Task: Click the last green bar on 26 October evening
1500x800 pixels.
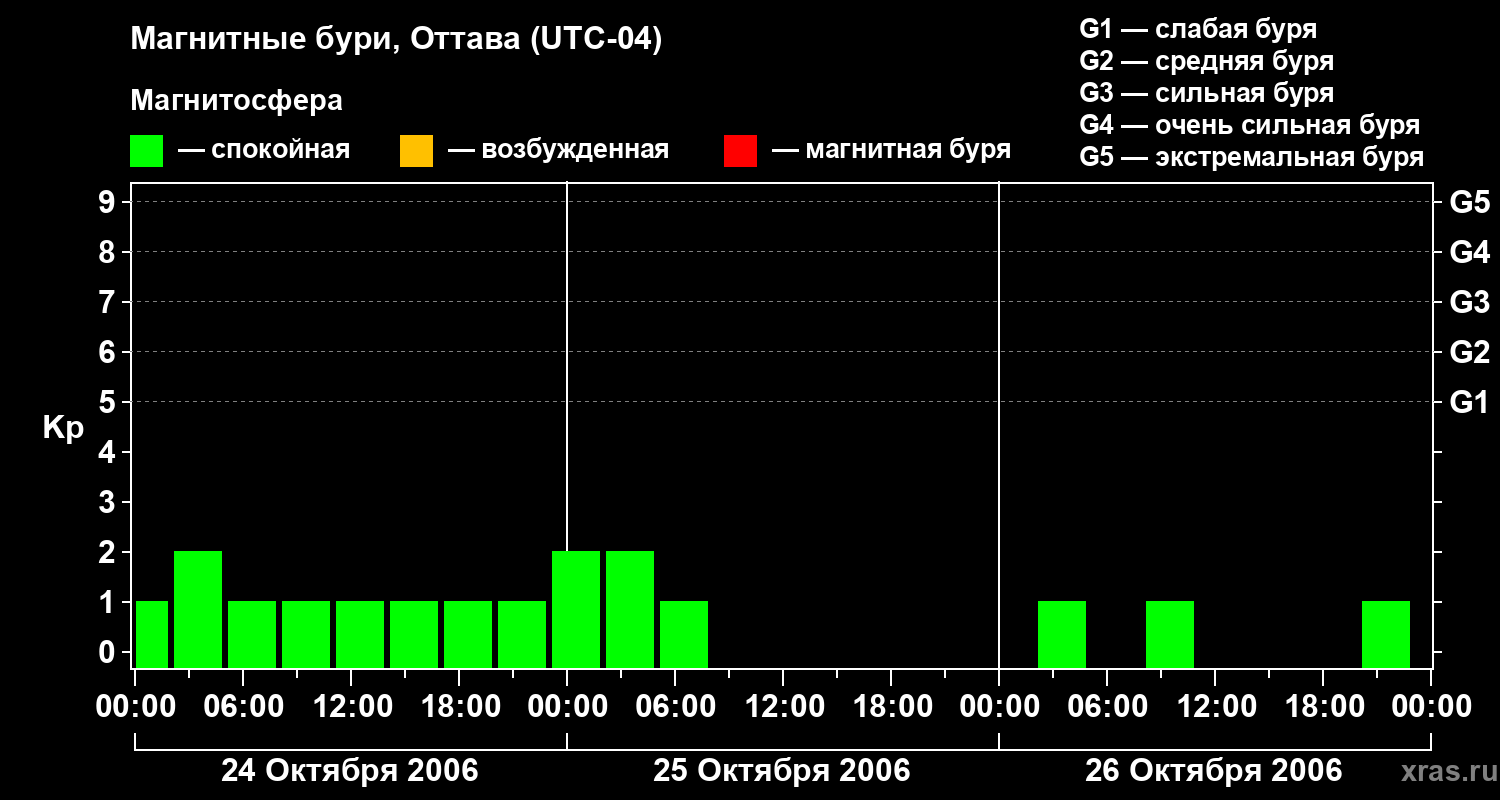Action: click(x=1386, y=635)
